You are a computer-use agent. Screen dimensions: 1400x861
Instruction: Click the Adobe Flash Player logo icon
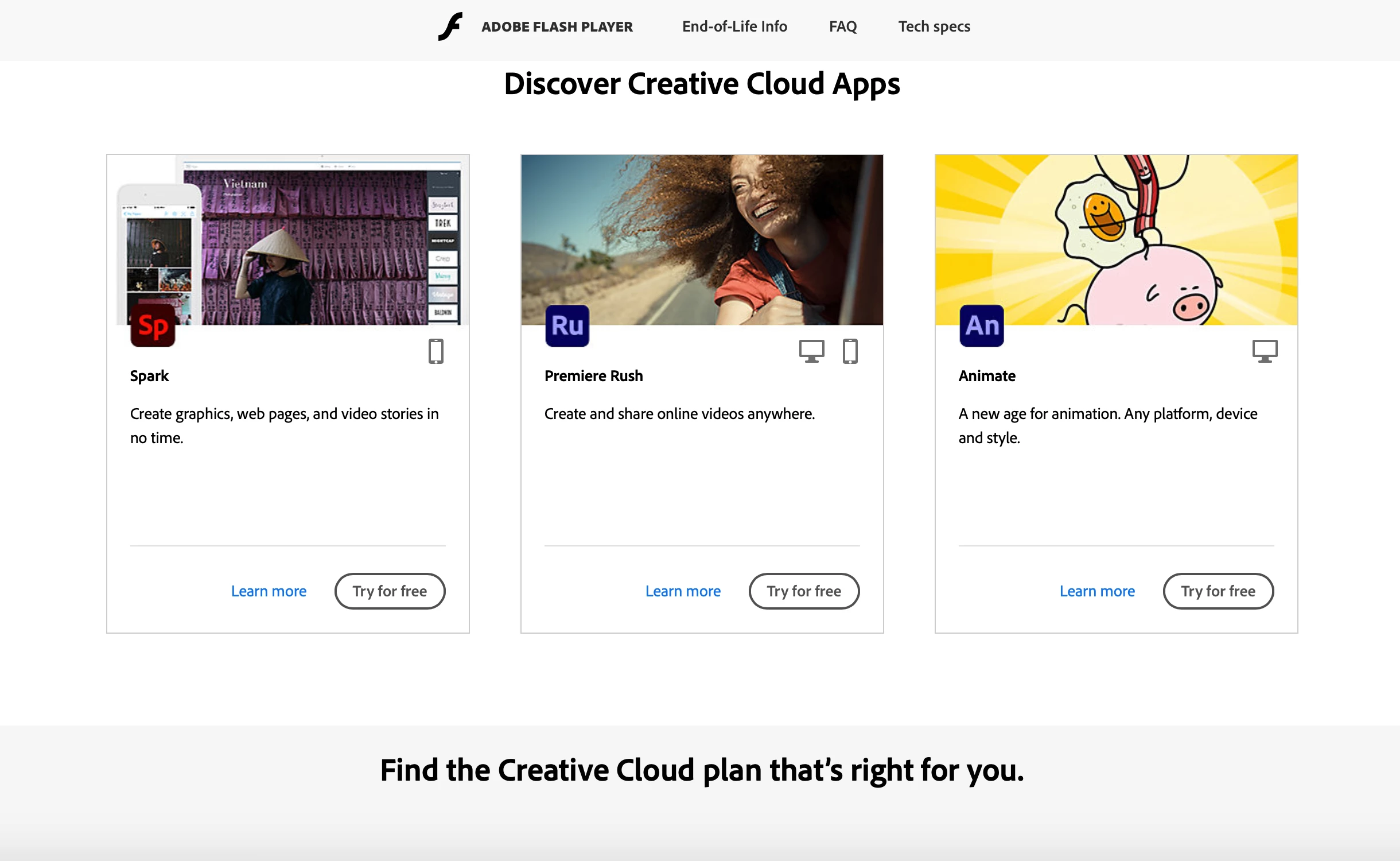tap(450, 26)
